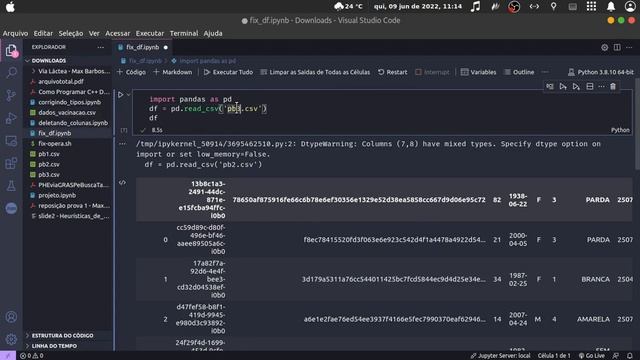Screen dimensions: 640x360
Task: Open notebook toolbar overflow ellipsis
Action: (545, 72)
